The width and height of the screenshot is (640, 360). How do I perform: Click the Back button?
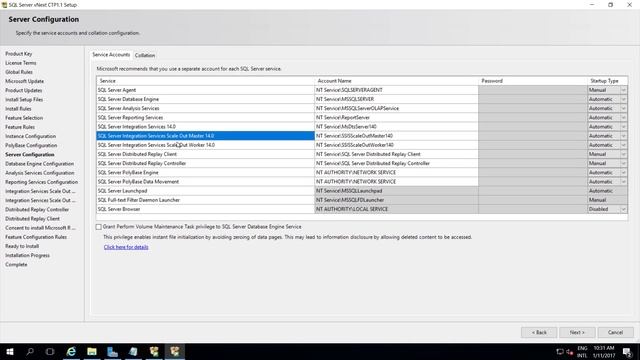(539, 332)
